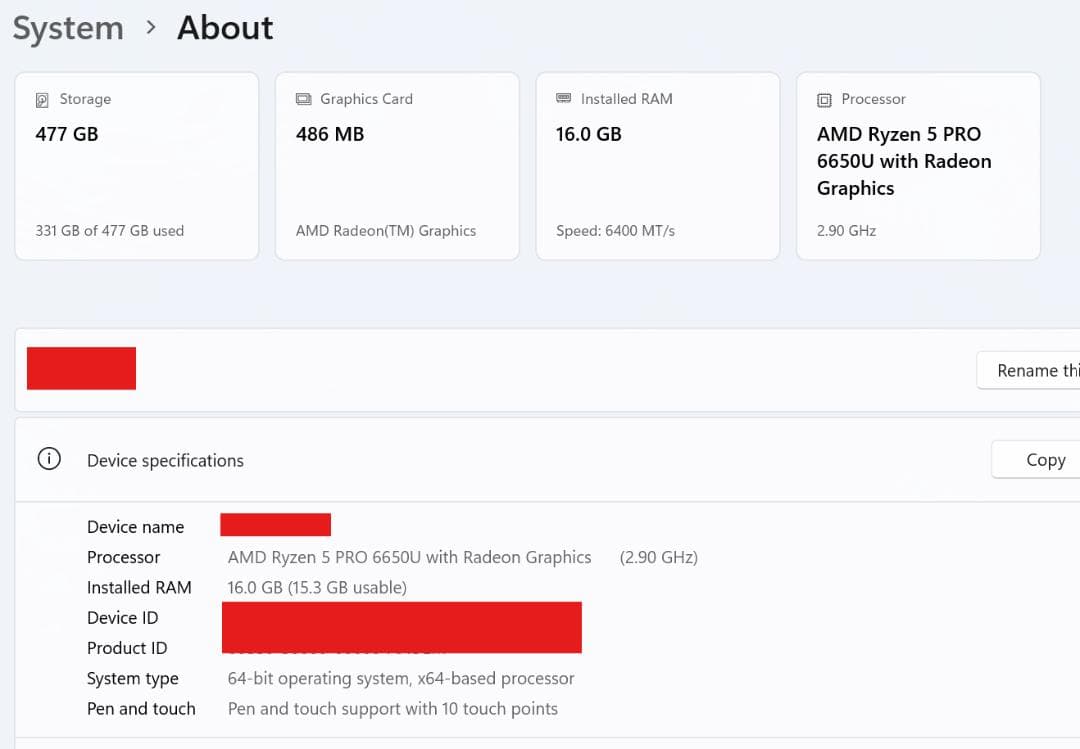
Task: Open the 477 GB storage card
Action: pos(136,165)
